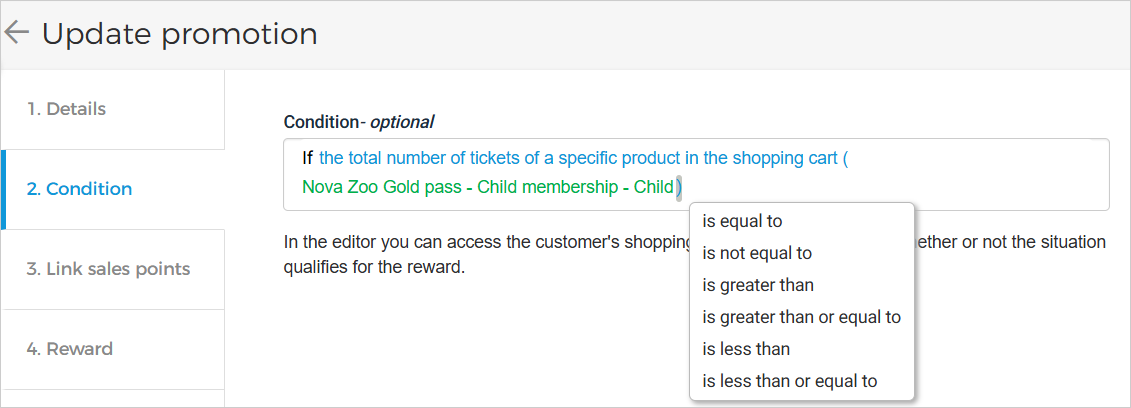Choose "is greater than or equal to"

[x=801, y=317]
